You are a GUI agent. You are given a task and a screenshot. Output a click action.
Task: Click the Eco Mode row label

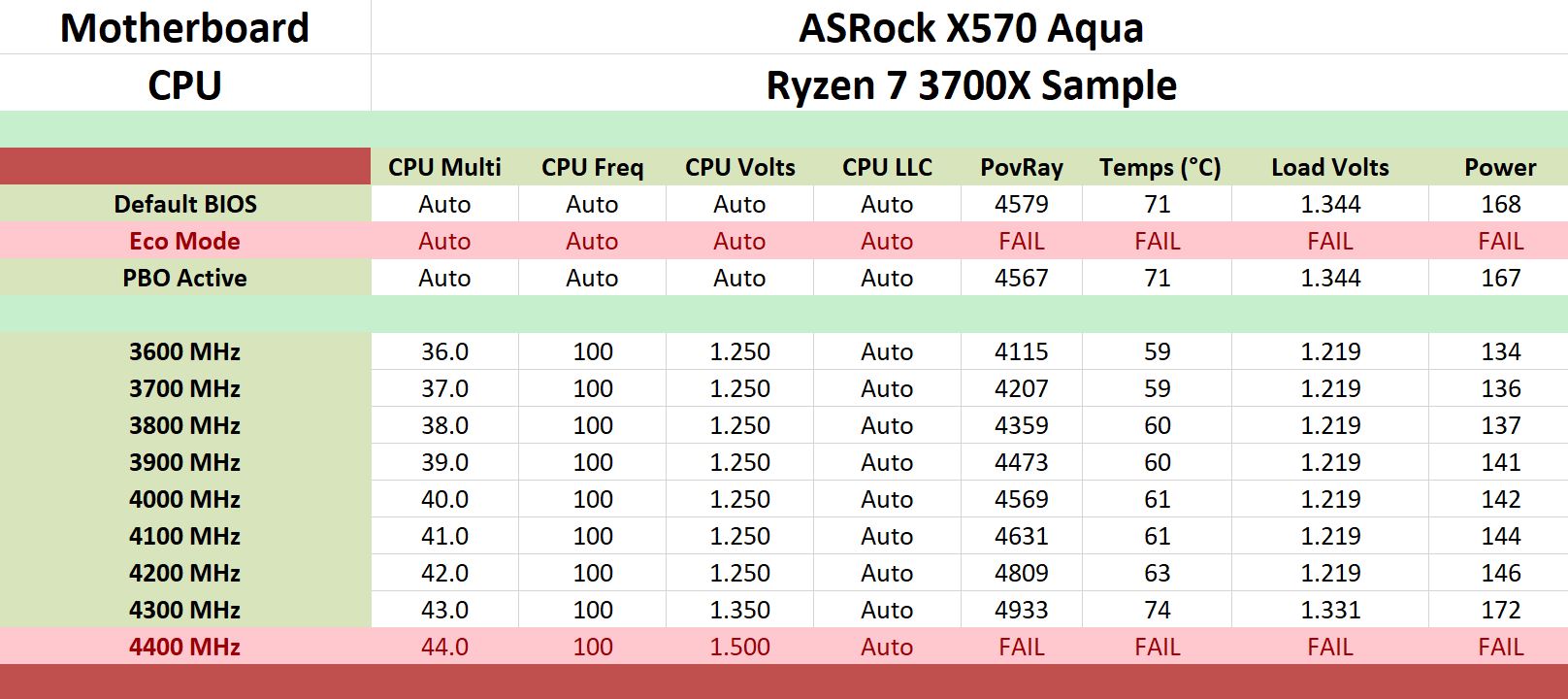pyautogui.click(x=184, y=241)
